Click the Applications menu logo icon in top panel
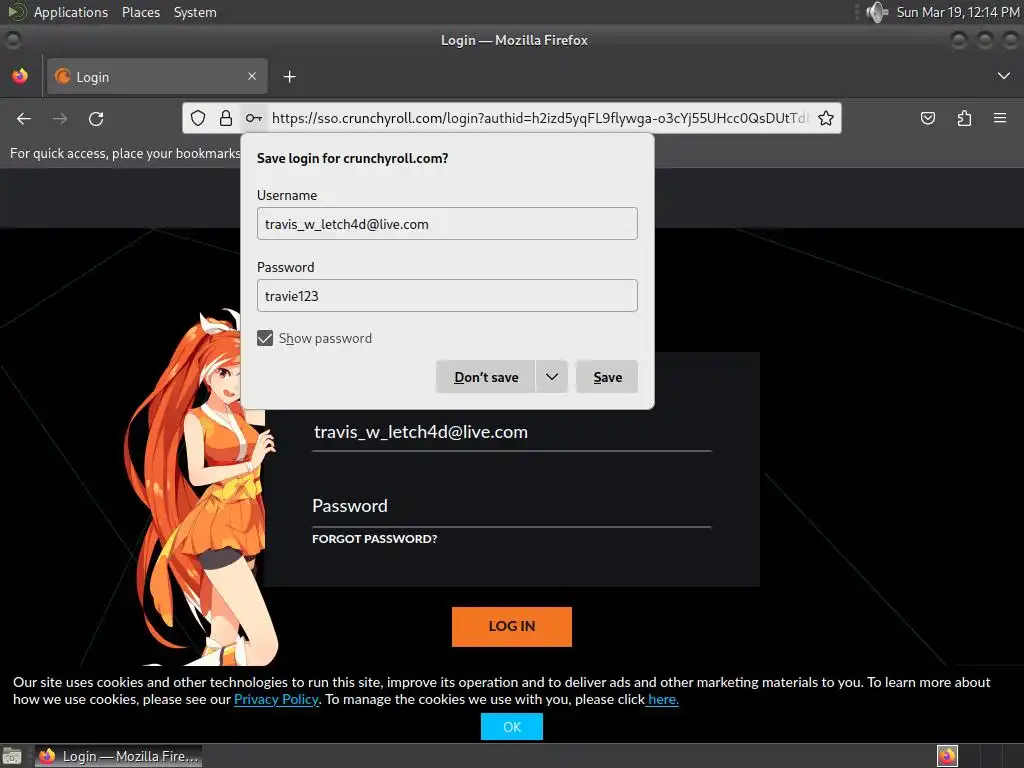1024x768 pixels. [16, 12]
